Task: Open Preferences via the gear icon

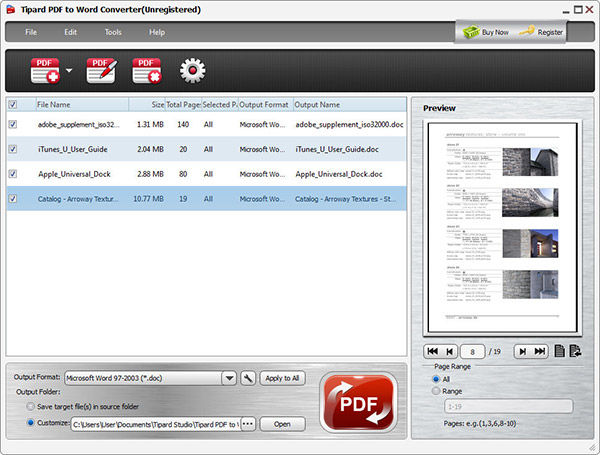Action: click(192, 70)
